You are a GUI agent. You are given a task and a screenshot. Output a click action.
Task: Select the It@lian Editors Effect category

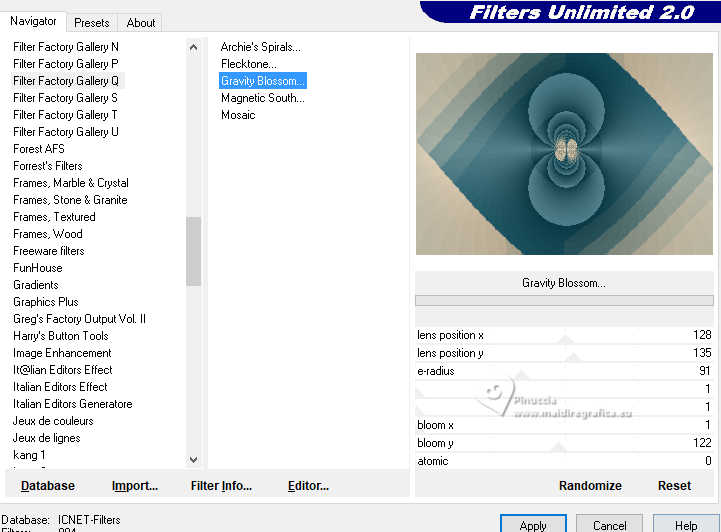[63, 370]
